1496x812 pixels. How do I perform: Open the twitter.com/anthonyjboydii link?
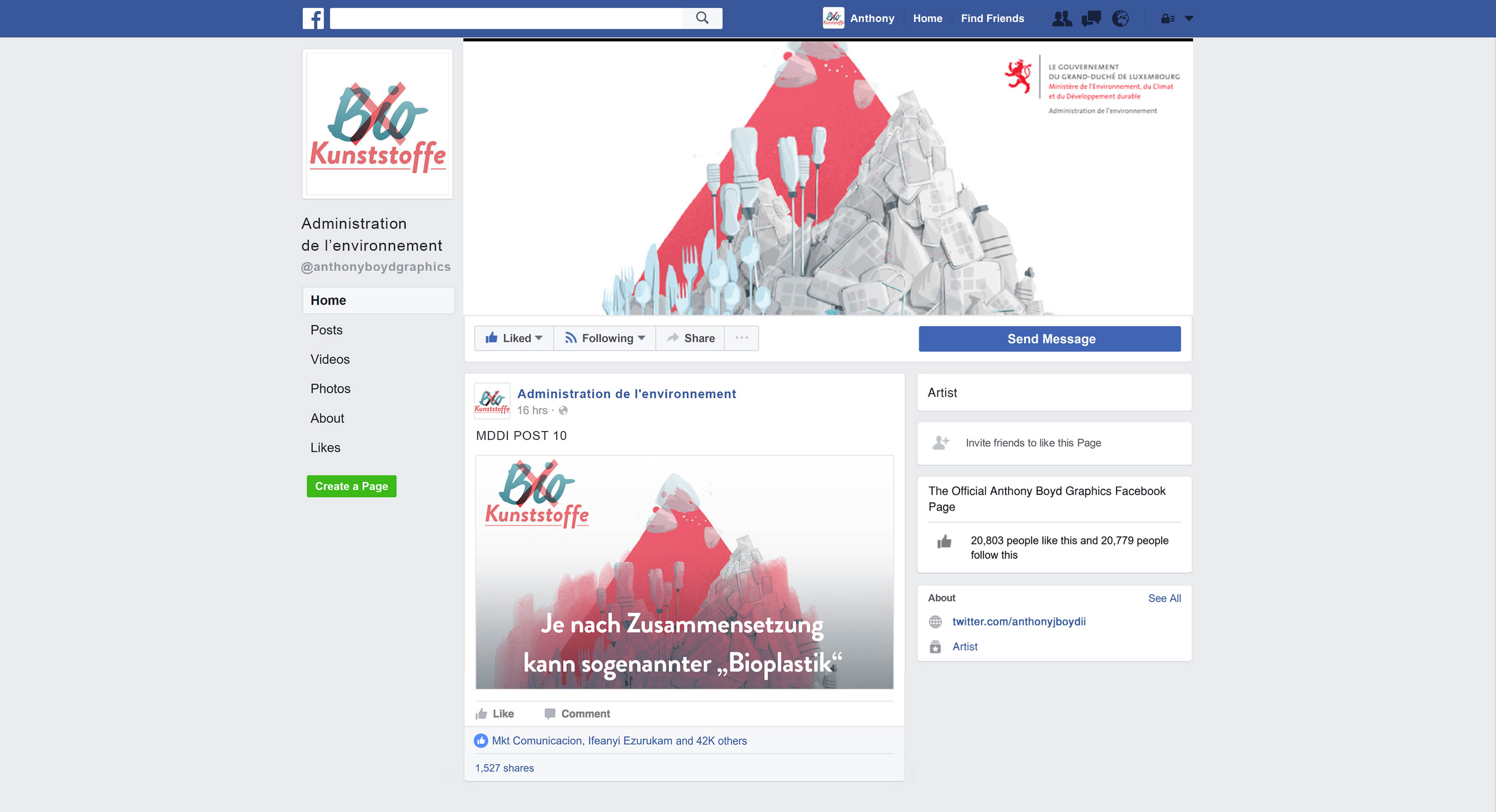1019,622
